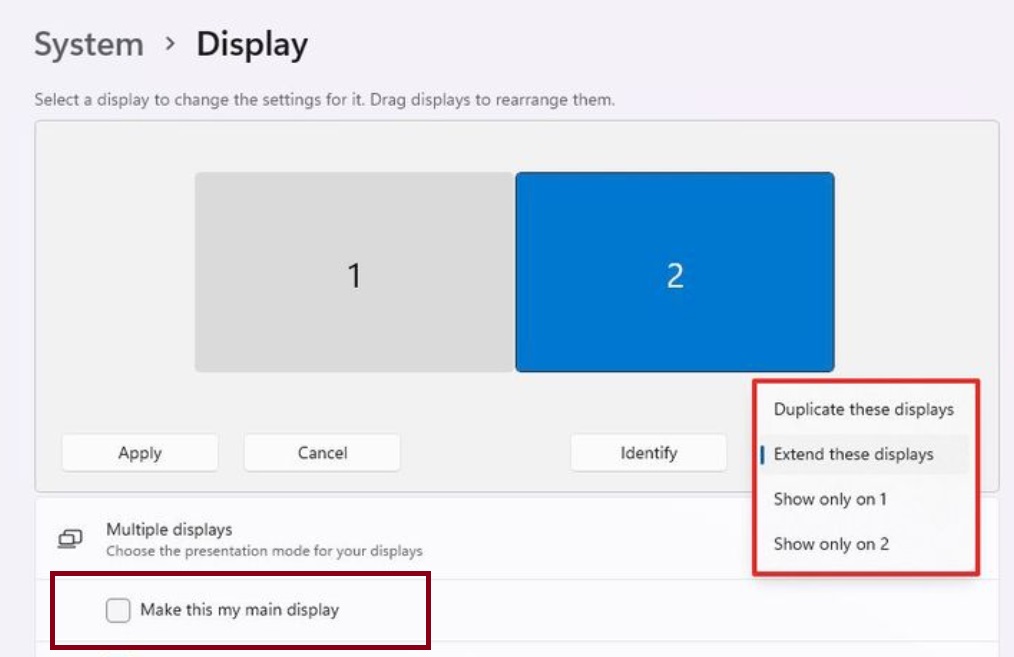Check Make this my main display

118,610
